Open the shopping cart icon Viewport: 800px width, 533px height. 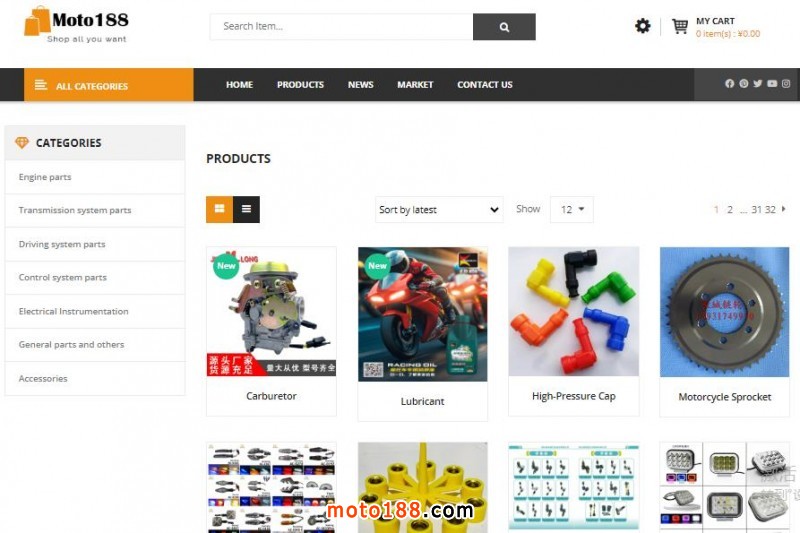pos(680,27)
